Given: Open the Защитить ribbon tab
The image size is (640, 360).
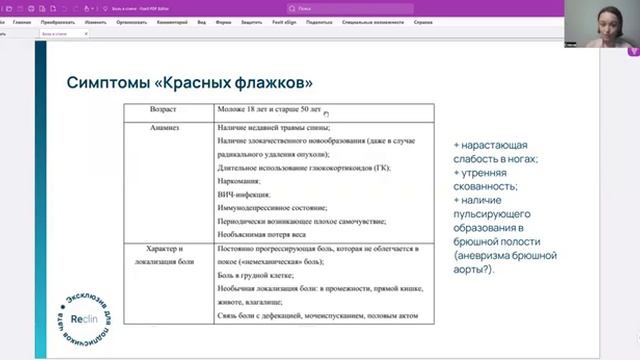Looking at the screenshot, I should point(251,22).
